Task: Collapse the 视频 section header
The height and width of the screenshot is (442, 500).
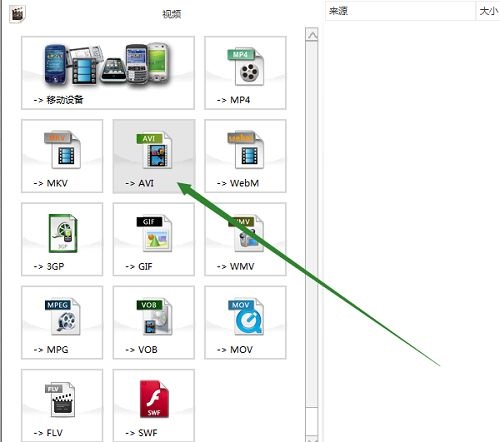Action: 172,14
